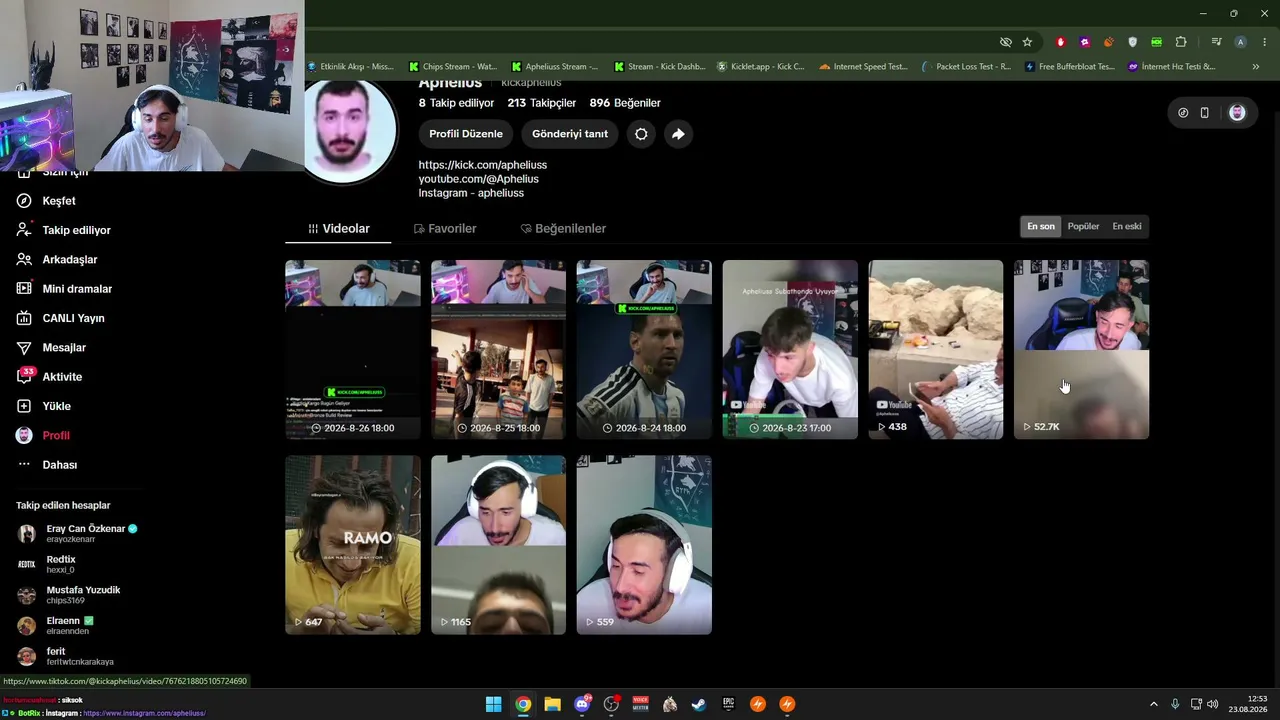View the 8 Takip ediliyor following list
Viewport: 1280px width, 720px height.
(457, 103)
